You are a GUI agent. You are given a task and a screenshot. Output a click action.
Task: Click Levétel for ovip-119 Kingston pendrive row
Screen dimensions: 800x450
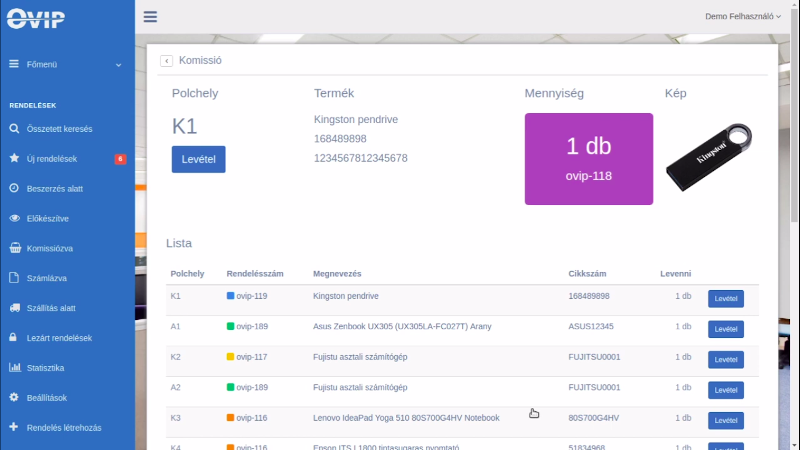pos(726,298)
